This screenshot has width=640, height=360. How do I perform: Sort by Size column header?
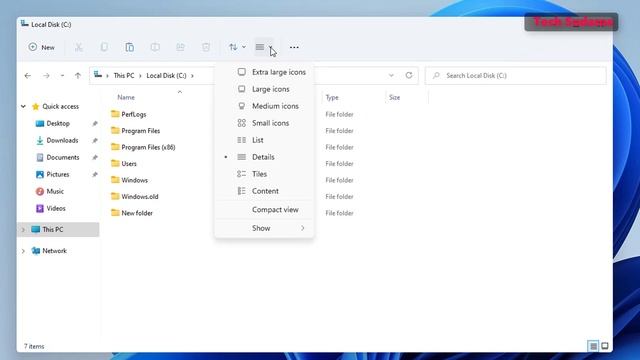click(394, 98)
